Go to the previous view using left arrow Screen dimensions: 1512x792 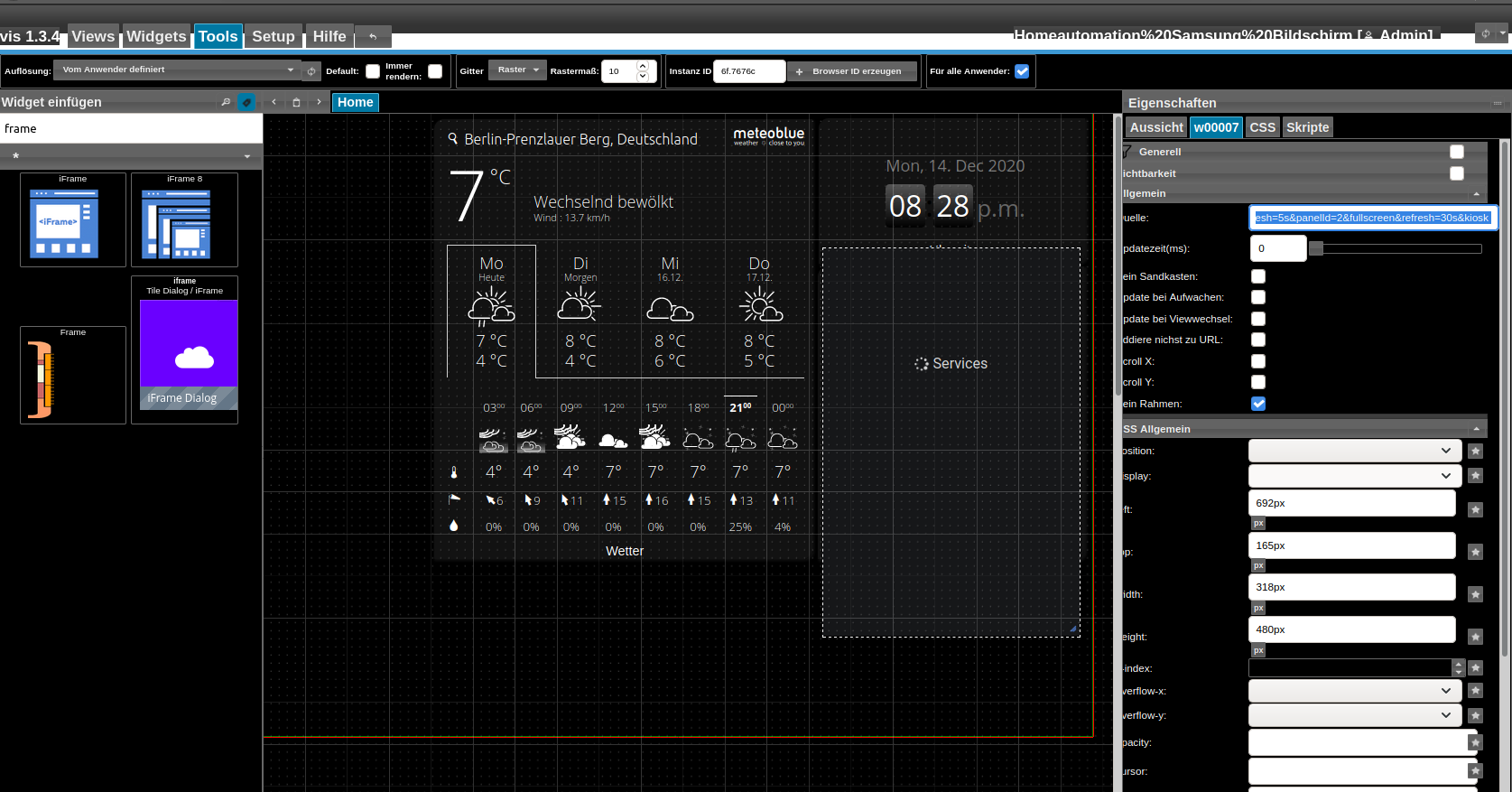tap(274, 102)
